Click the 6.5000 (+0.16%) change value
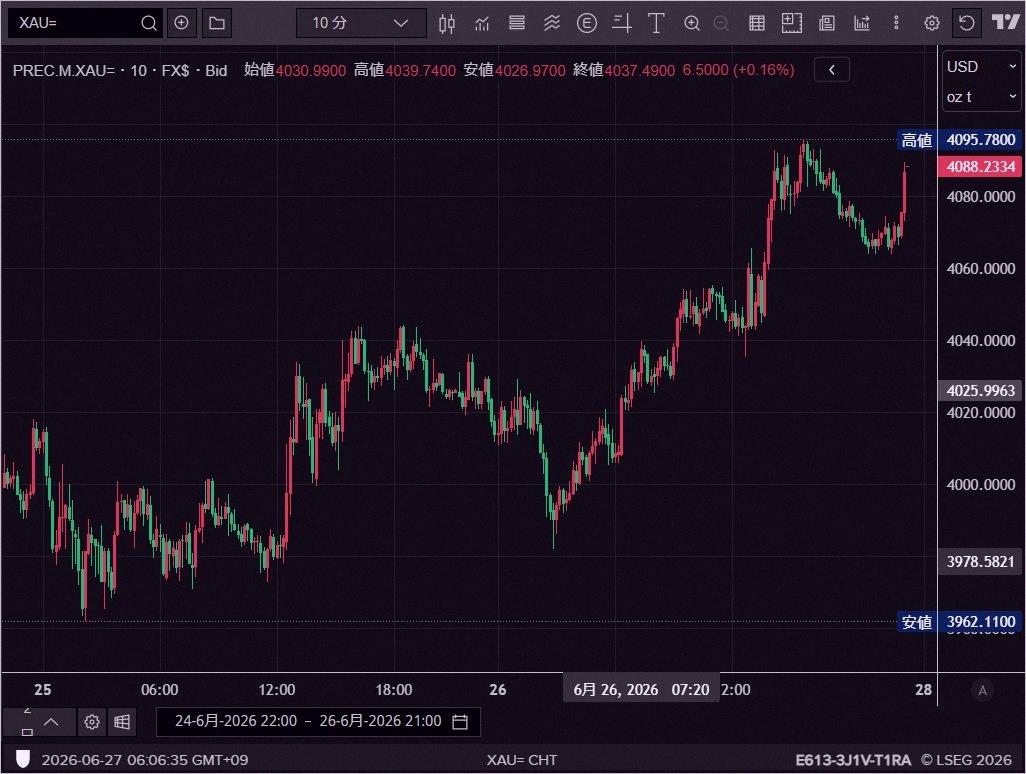The width and height of the screenshot is (1026, 774). tap(738, 70)
